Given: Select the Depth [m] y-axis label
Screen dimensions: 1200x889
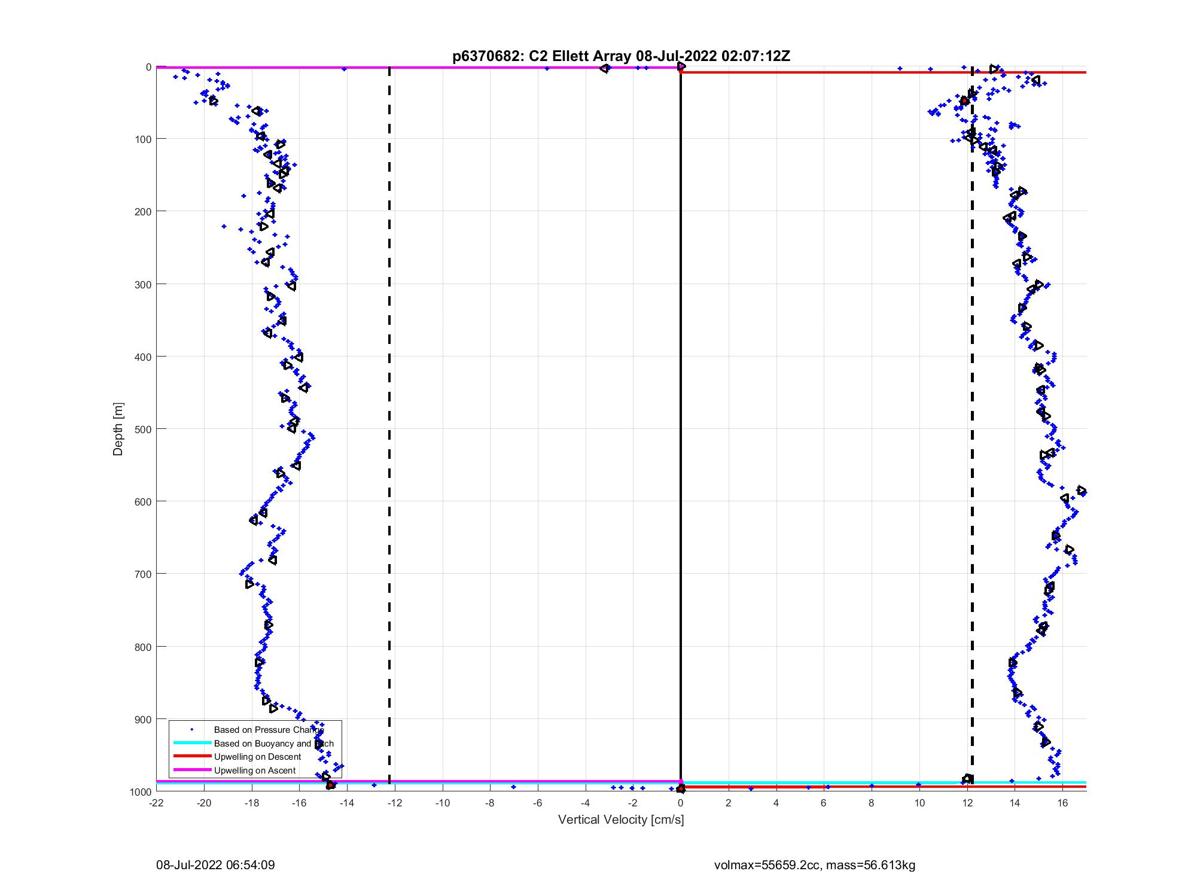Looking at the screenshot, I should [x=118, y=429].
